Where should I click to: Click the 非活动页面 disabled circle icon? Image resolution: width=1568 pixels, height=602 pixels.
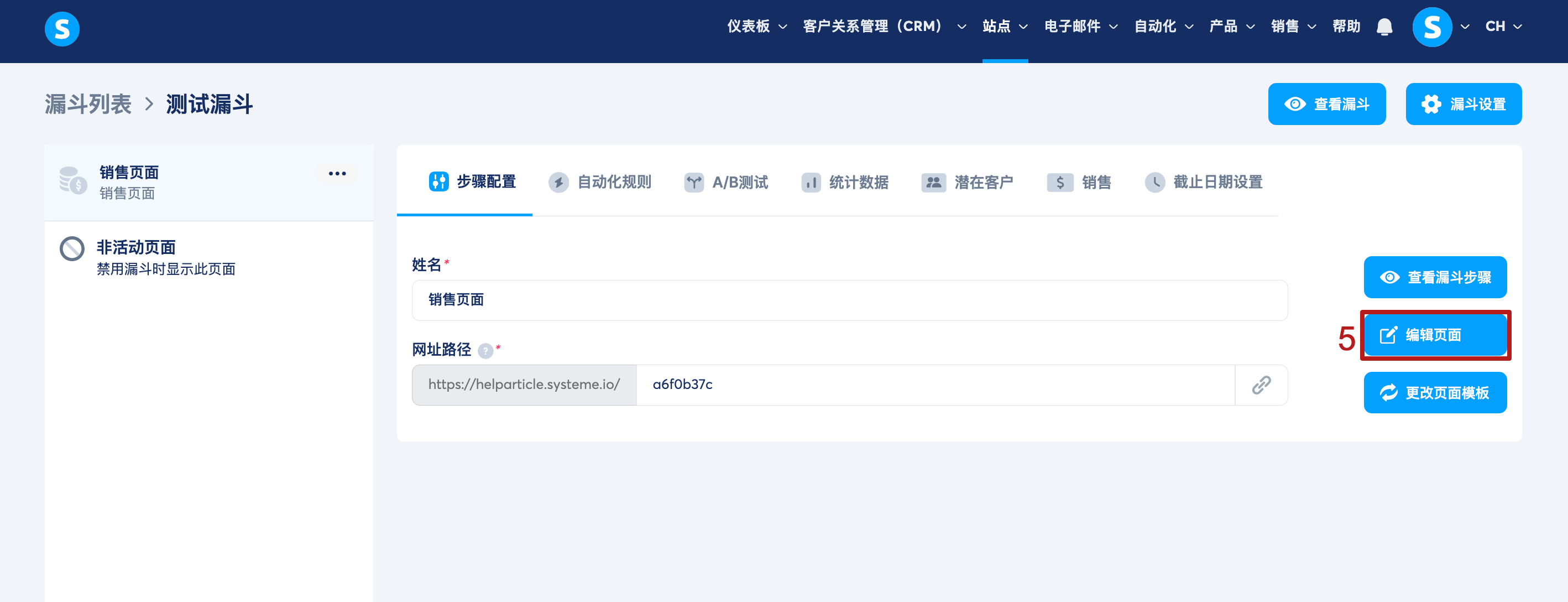point(72,248)
